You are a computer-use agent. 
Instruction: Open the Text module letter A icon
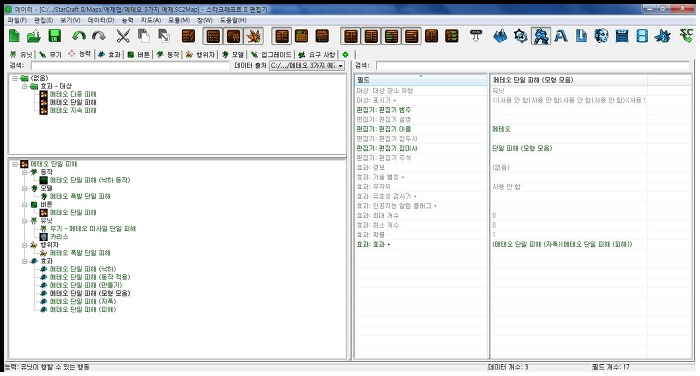click(x=561, y=36)
